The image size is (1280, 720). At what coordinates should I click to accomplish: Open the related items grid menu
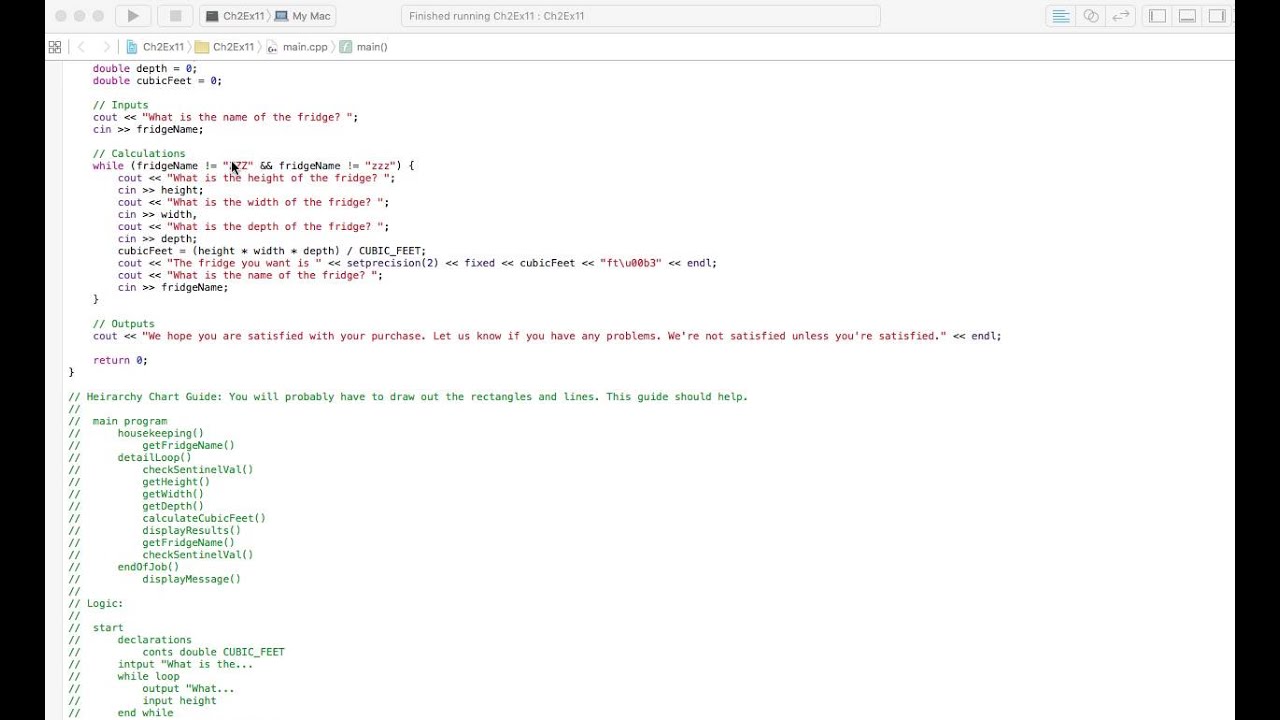click(x=55, y=47)
